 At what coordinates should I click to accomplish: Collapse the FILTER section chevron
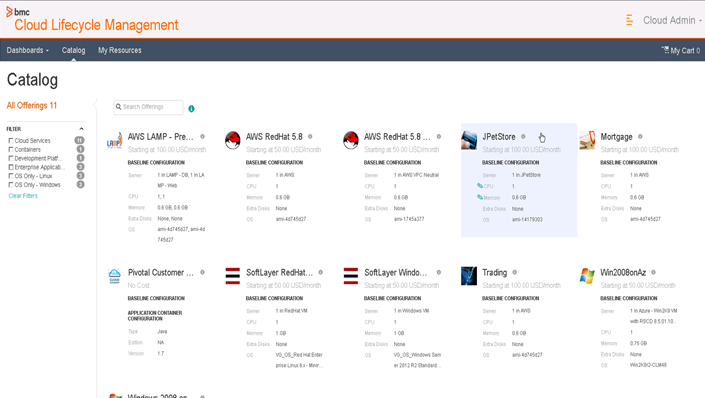[x=81, y=129]
